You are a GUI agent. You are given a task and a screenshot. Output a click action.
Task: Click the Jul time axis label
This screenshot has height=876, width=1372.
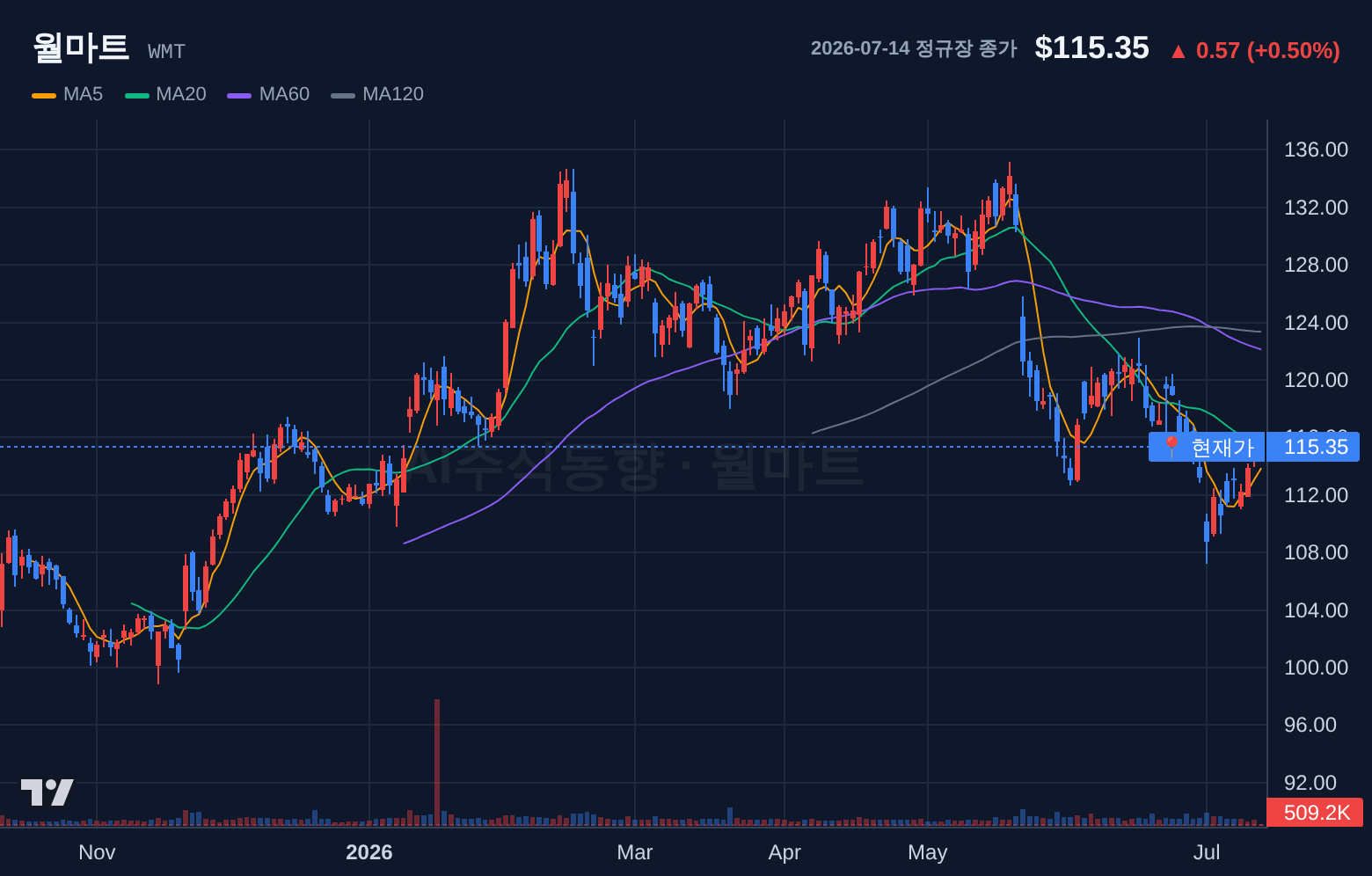[x=1207, y=852]
